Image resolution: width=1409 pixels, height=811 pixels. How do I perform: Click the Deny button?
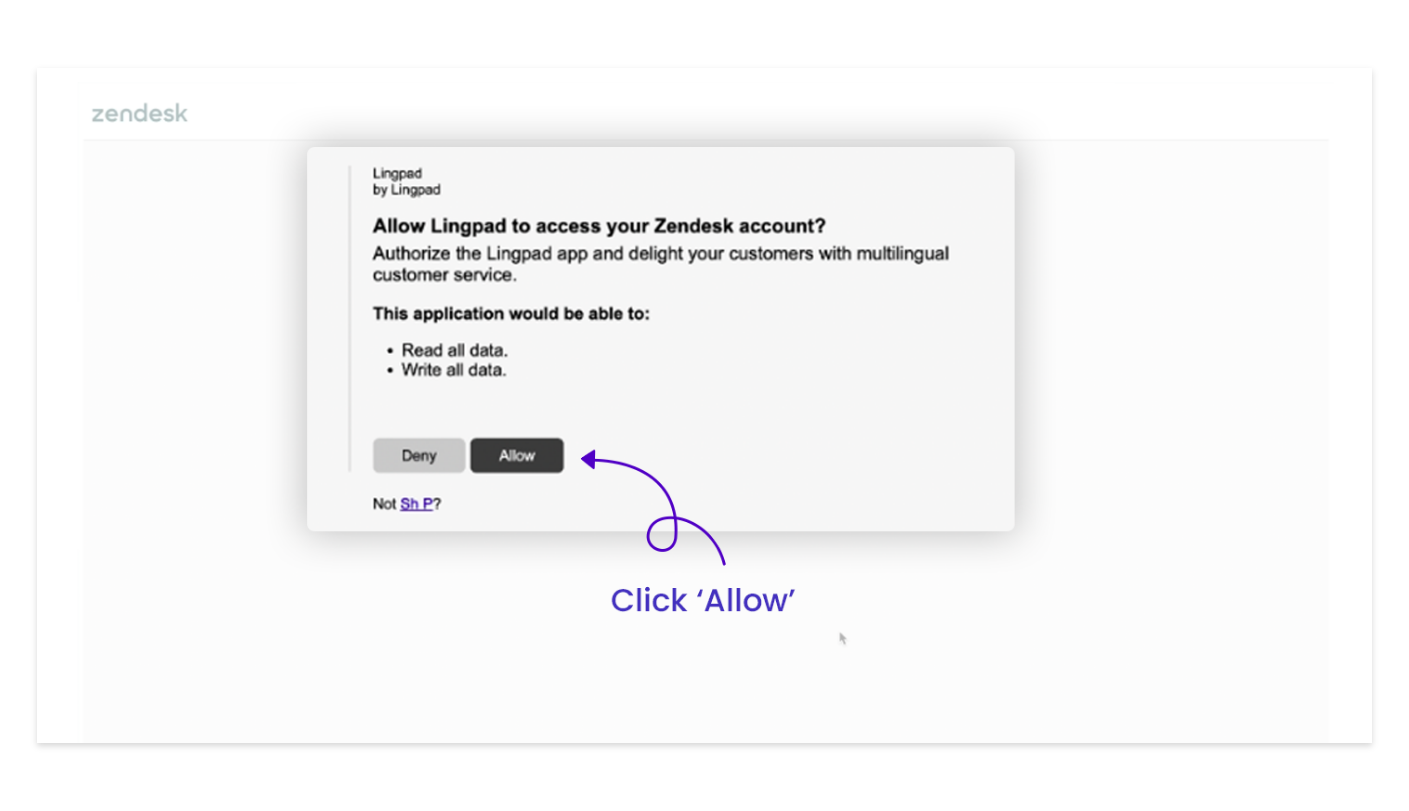tap(419, 455)
